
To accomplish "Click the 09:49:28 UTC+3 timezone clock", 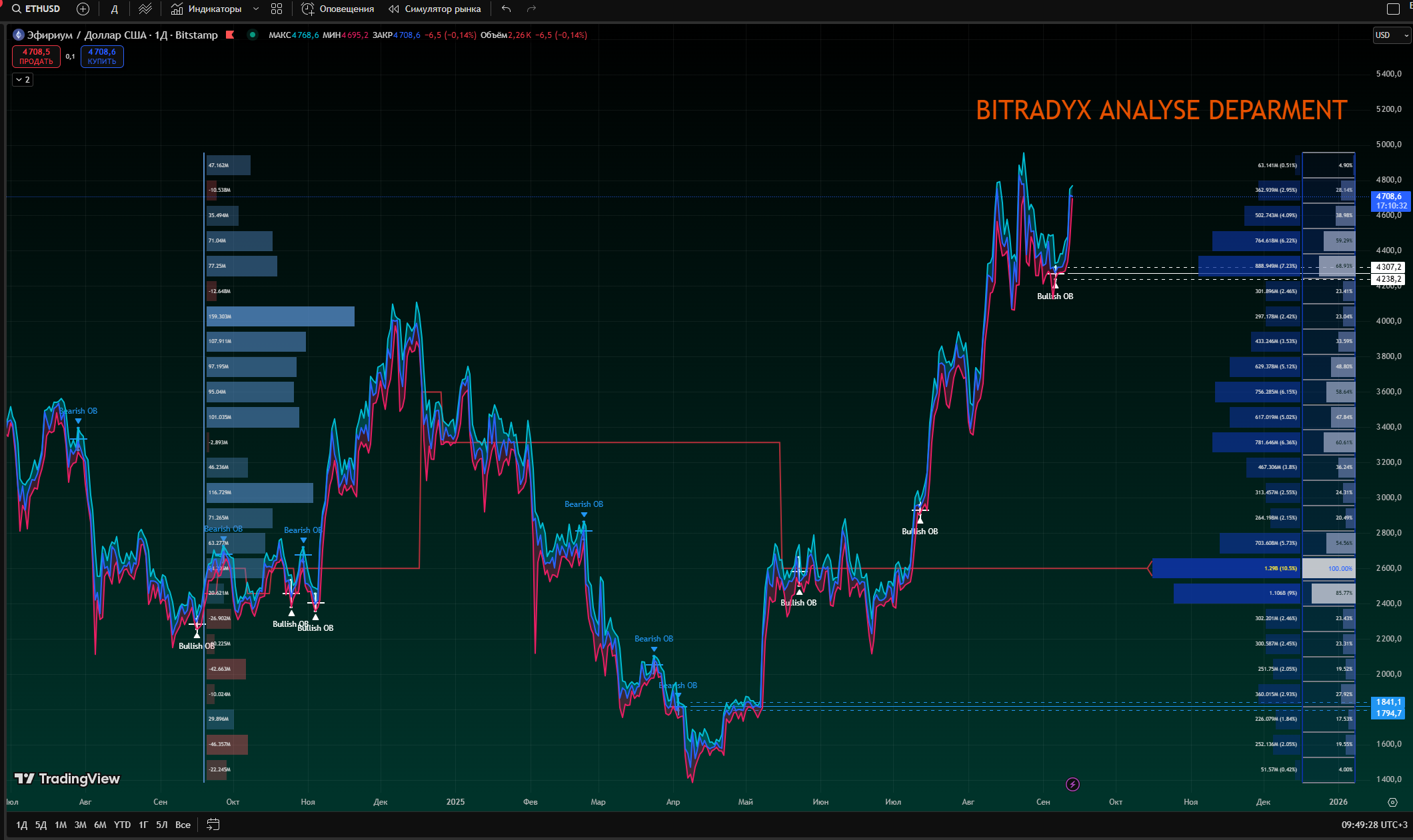I will point(1374,825).
